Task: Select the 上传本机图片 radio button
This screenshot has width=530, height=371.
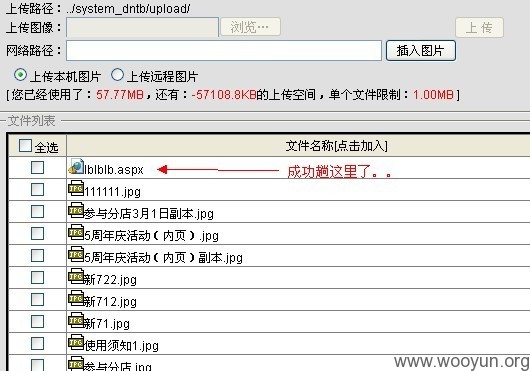Action: [20, 75]
